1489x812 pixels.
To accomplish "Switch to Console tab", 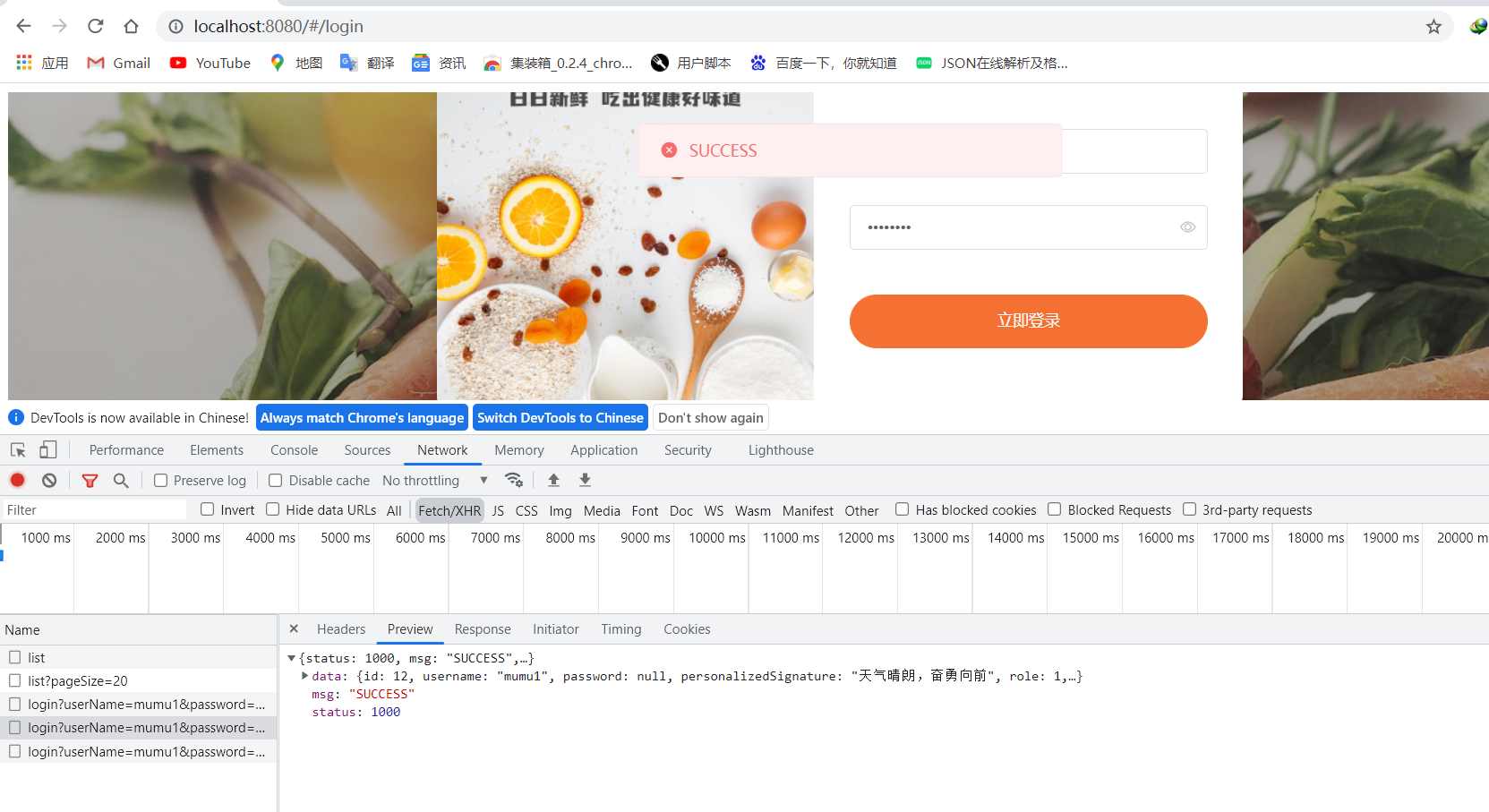I will (295, 450).
